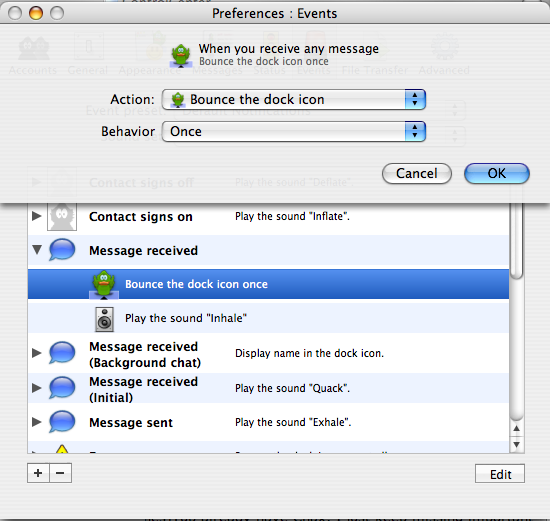Click the duck icon in sheet header
Viewport: 550px width, 521px height.
[181, 56]
